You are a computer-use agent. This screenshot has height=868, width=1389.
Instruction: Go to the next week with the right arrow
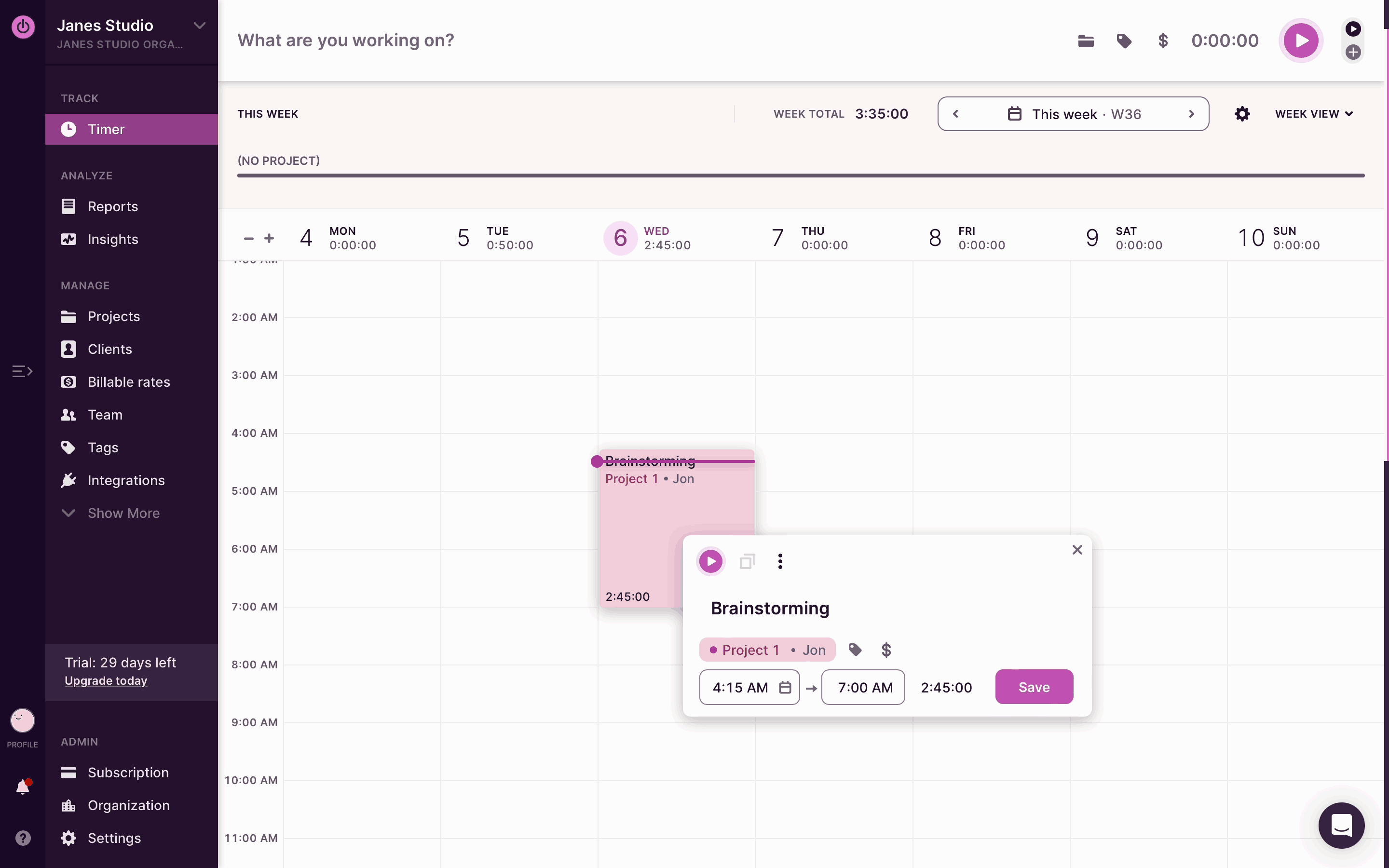pos(1192,114)
